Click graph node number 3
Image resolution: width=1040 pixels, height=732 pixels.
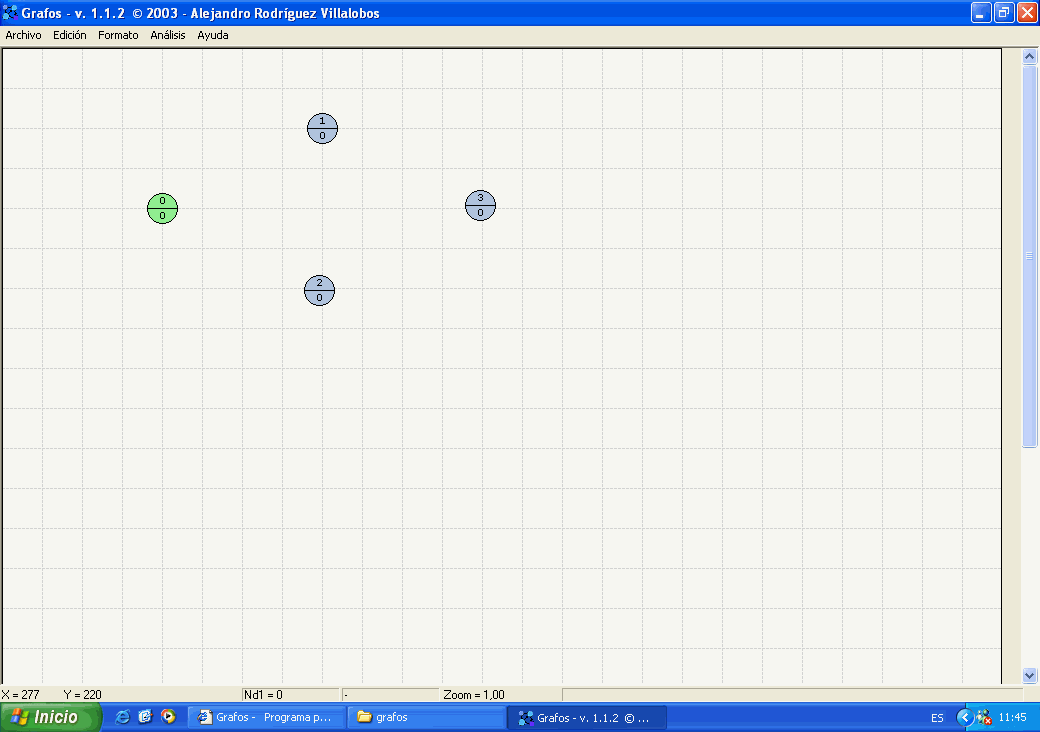[x=480, y=205]
